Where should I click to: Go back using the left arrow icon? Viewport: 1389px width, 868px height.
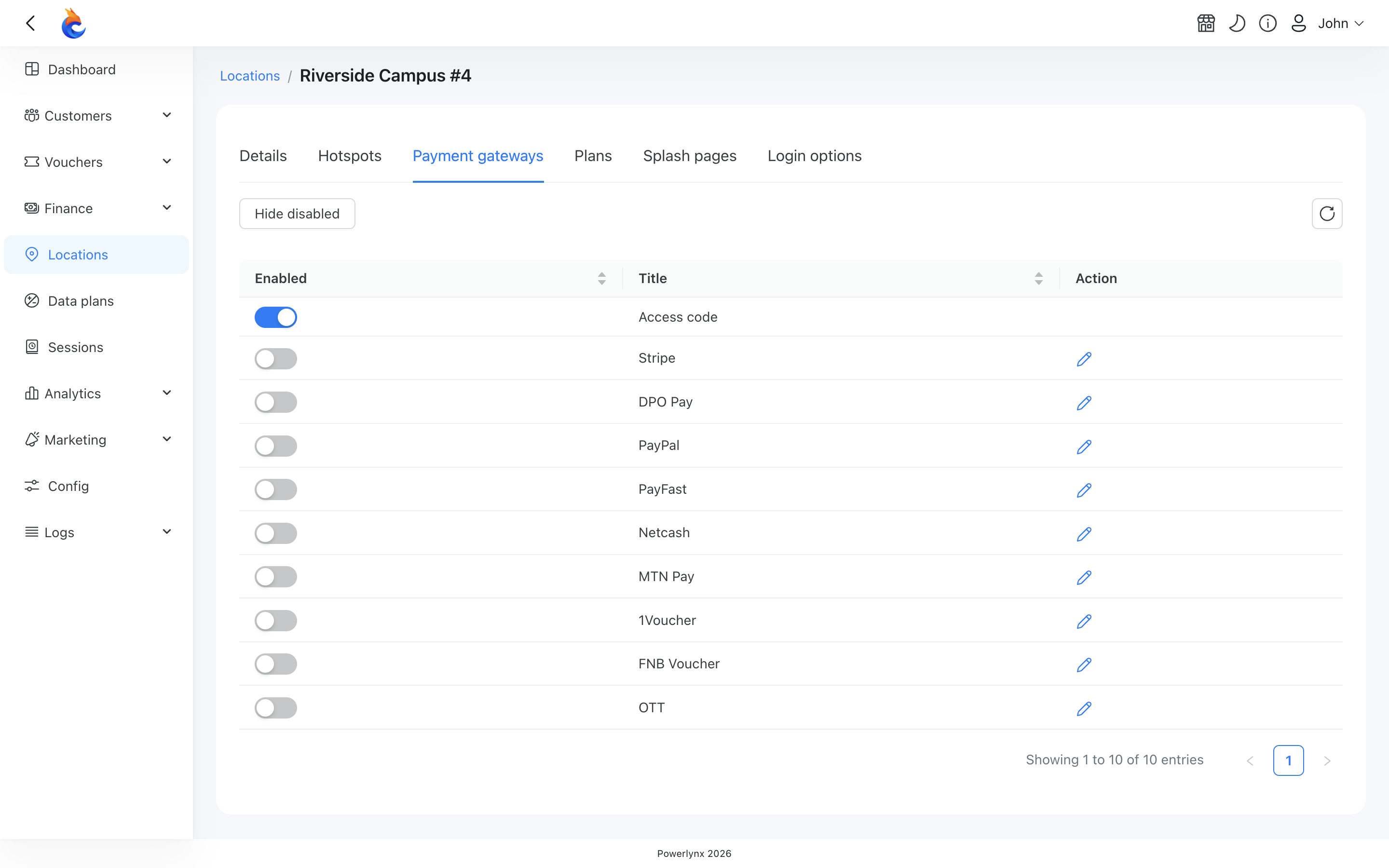click(31, 24)
